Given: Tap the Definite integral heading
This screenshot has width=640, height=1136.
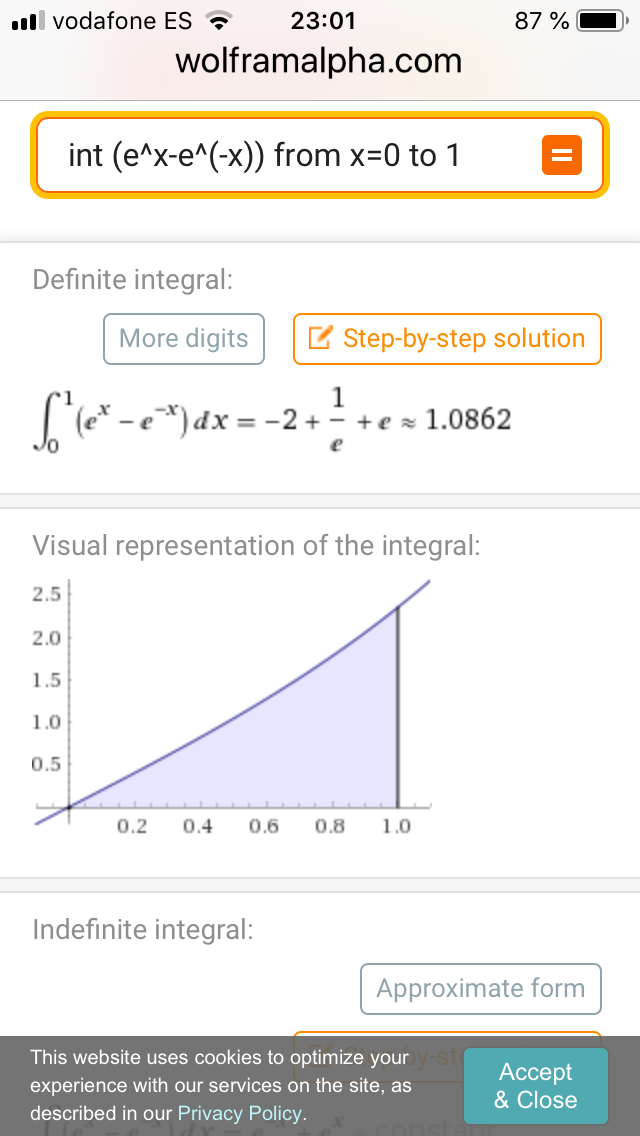Looking at the screenshot, I should (x=133, y=279).
